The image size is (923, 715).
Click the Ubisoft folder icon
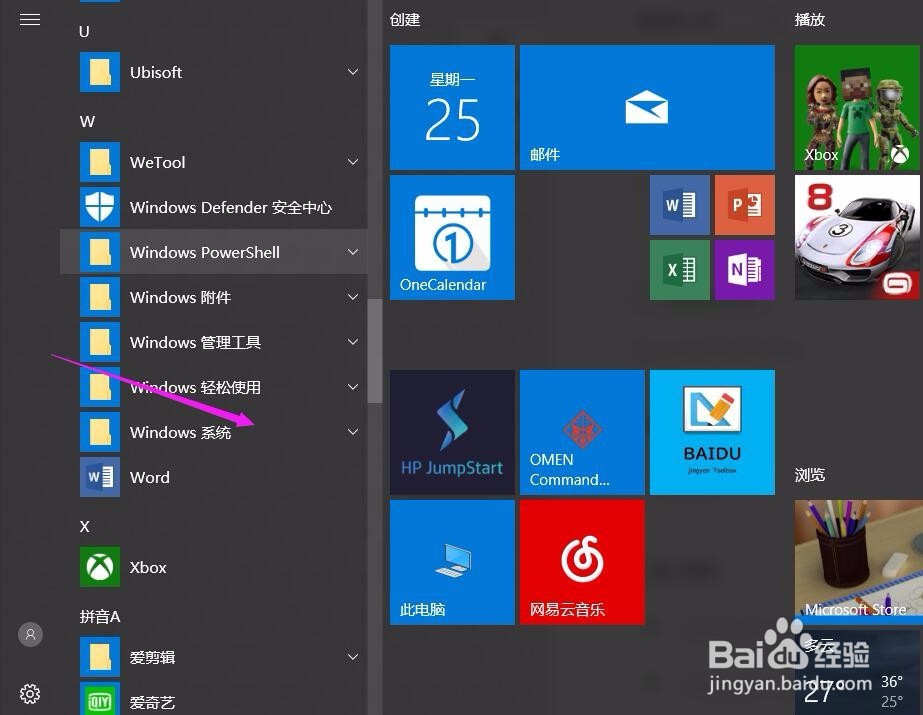click(x=100, y=72)
